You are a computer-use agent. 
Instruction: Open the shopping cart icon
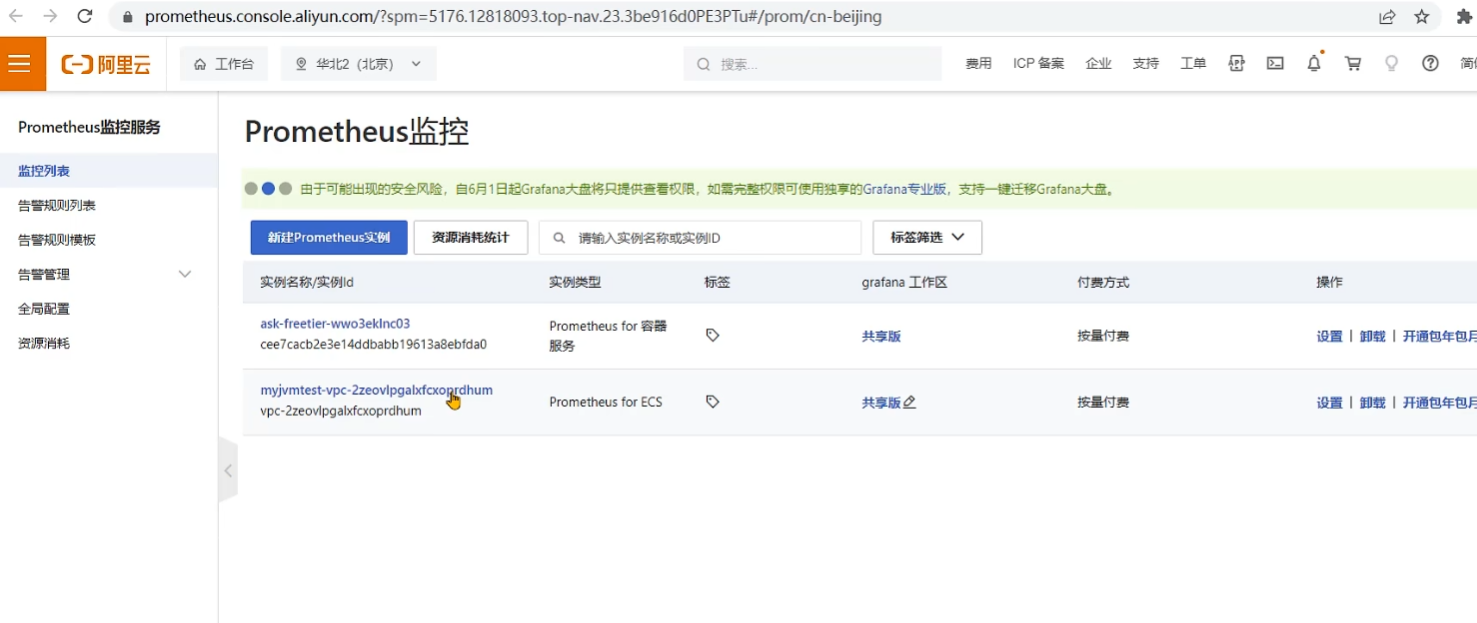(1353, 63)
